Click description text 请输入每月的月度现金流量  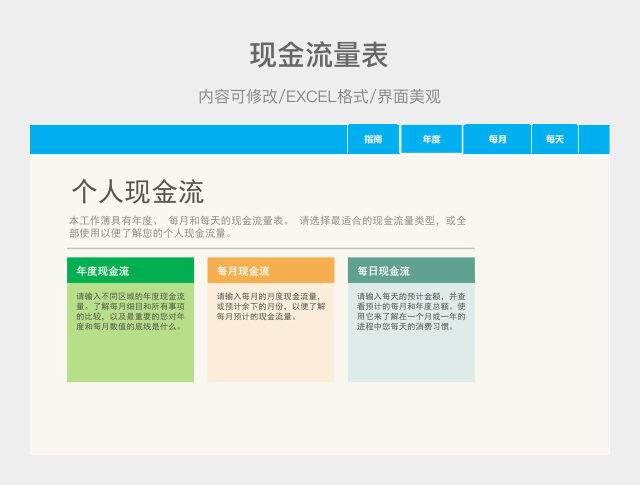click(x=271, y=306)
